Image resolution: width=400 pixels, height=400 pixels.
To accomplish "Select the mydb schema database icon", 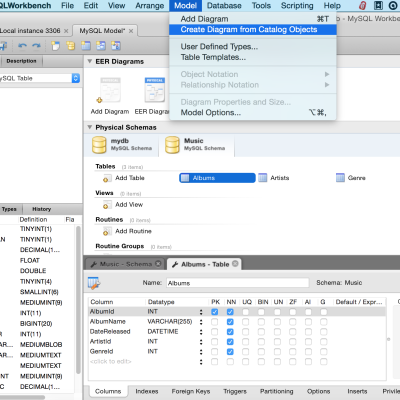I will 99,145.
